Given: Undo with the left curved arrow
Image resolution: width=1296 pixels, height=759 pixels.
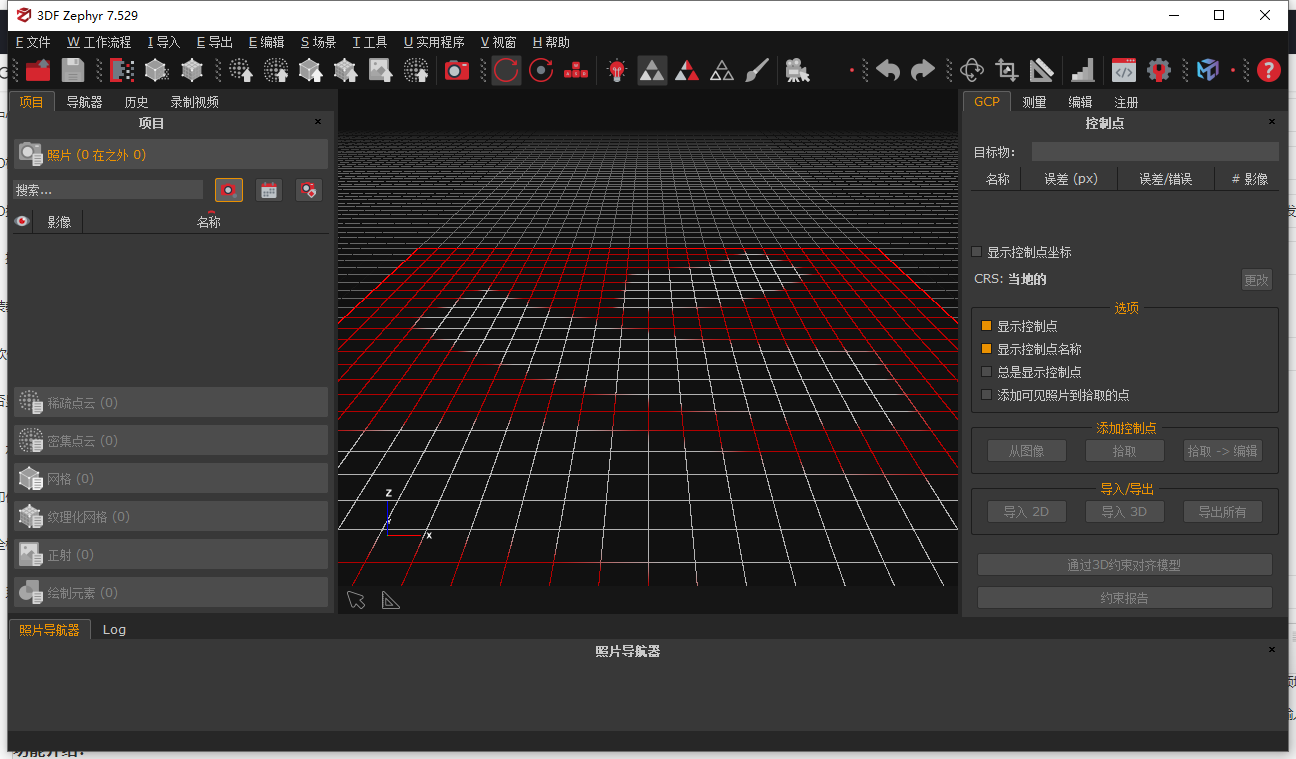Looking at the screenshot, I should (888, 70).
